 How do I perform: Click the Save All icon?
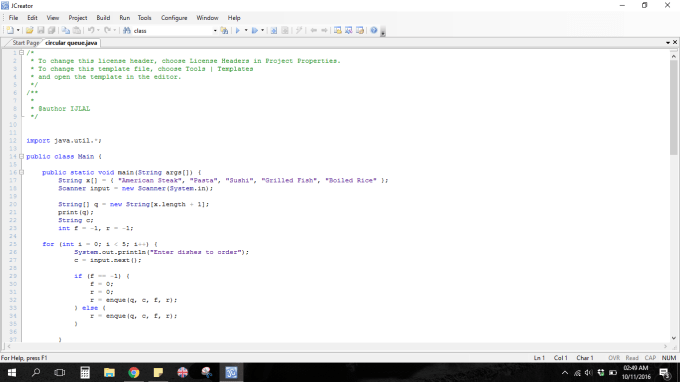point(52,30)
